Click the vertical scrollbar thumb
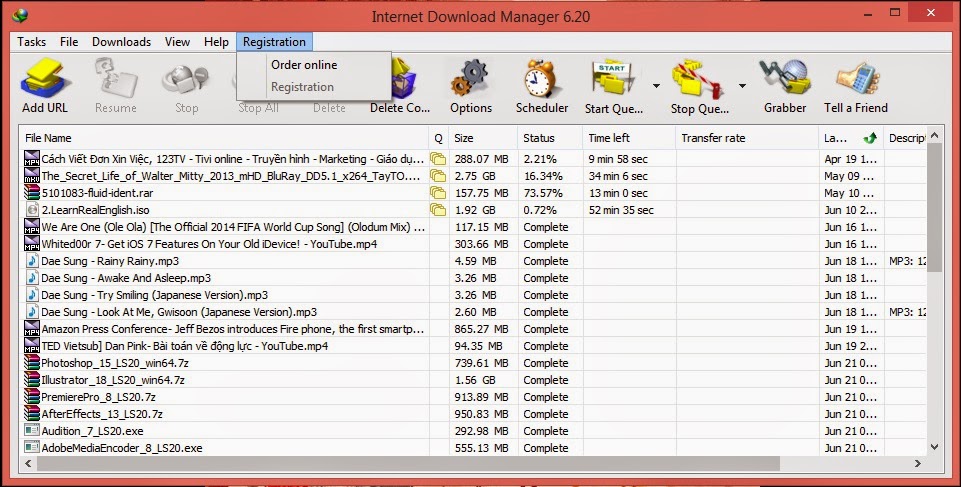Image resolution: width=961 pixels, height=487 pixels. pos(935,206)
